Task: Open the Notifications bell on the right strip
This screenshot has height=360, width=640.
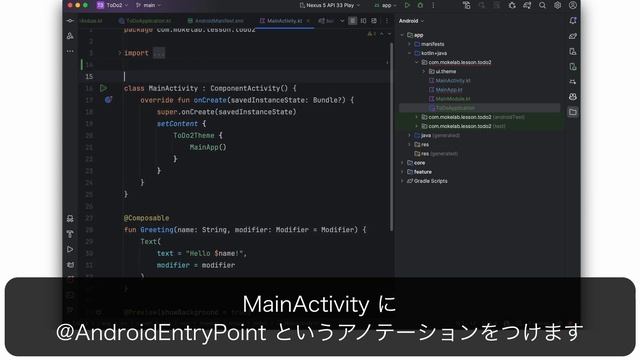Action: coord(573,21)
